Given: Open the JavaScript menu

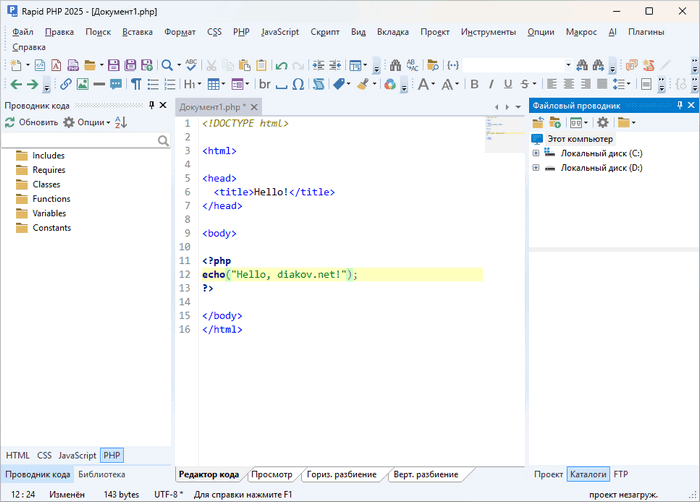Looking at the screenshot, I should tap(280, 32).
